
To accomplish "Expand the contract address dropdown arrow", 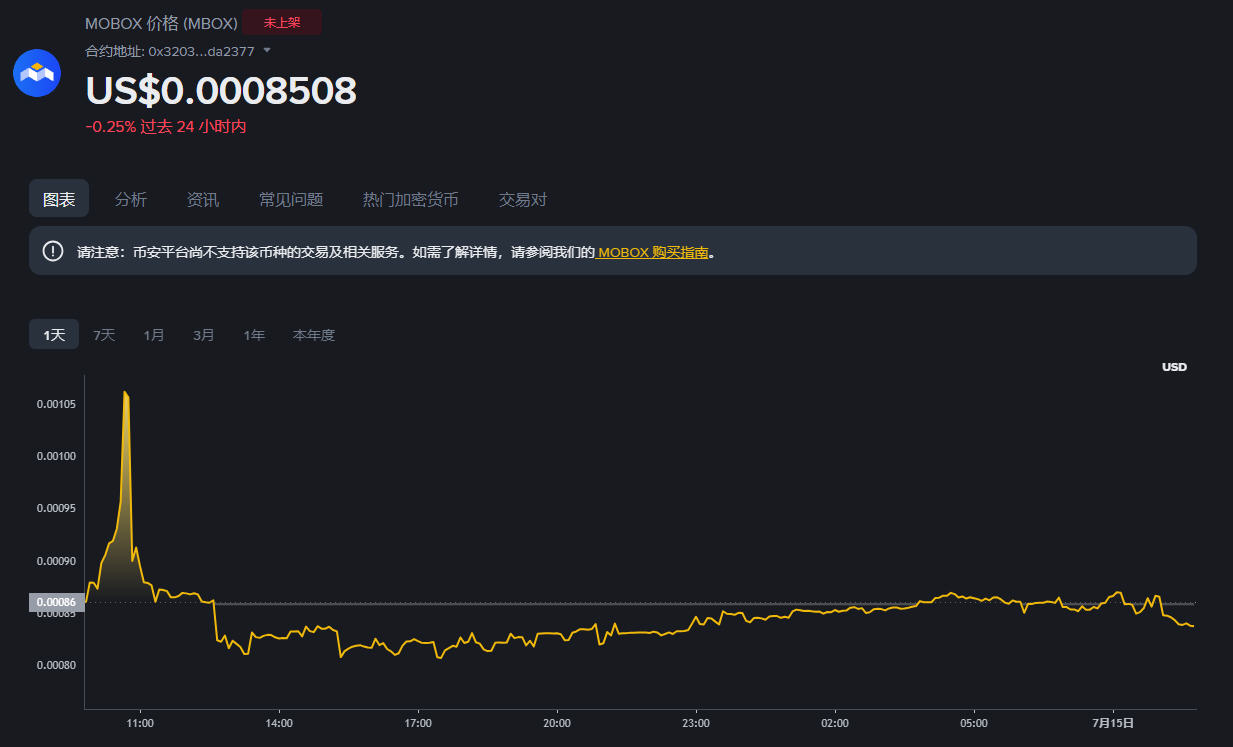I will click(x=267, y=50).
